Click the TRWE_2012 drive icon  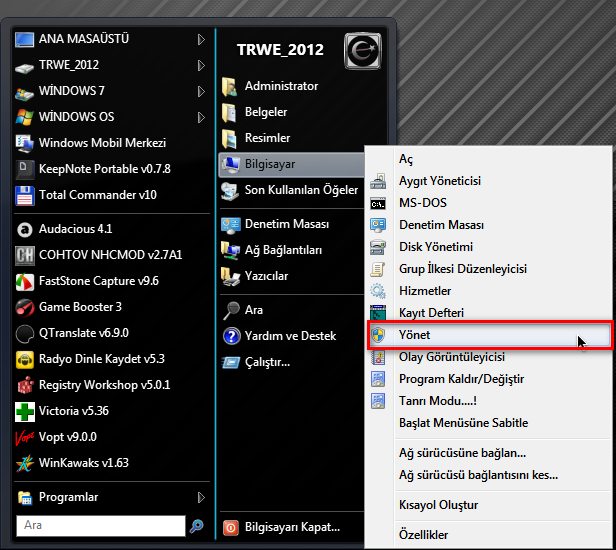pos(24,68)
